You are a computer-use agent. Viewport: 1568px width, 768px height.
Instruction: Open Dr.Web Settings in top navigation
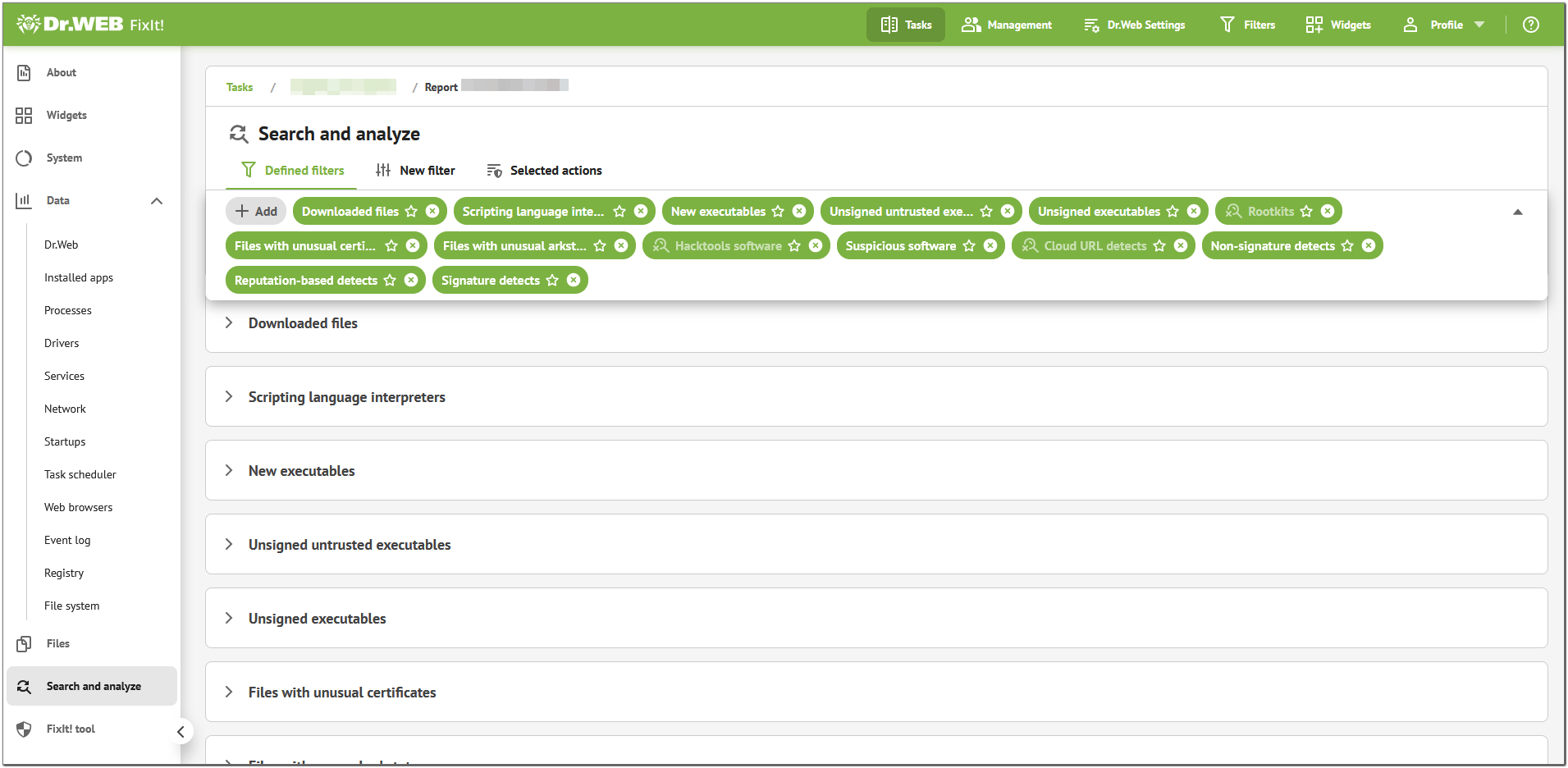click(x=1135, y=25)
